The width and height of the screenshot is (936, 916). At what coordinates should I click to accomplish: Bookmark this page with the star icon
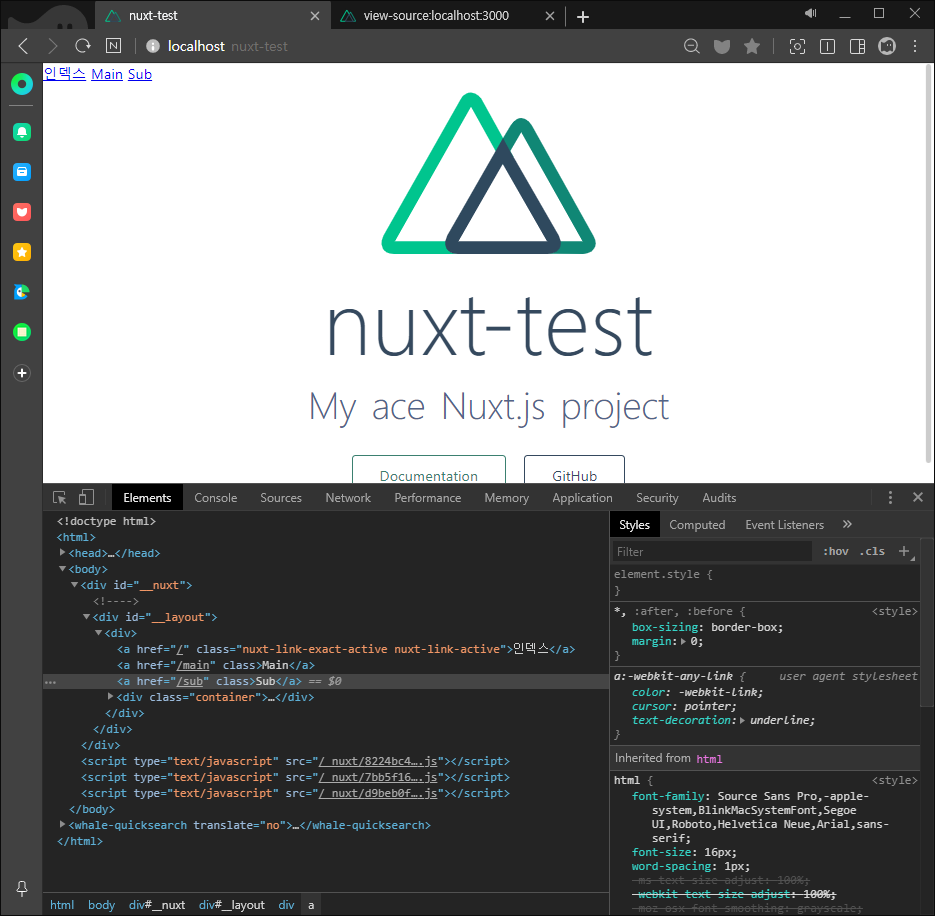click(x=752, y=46)
